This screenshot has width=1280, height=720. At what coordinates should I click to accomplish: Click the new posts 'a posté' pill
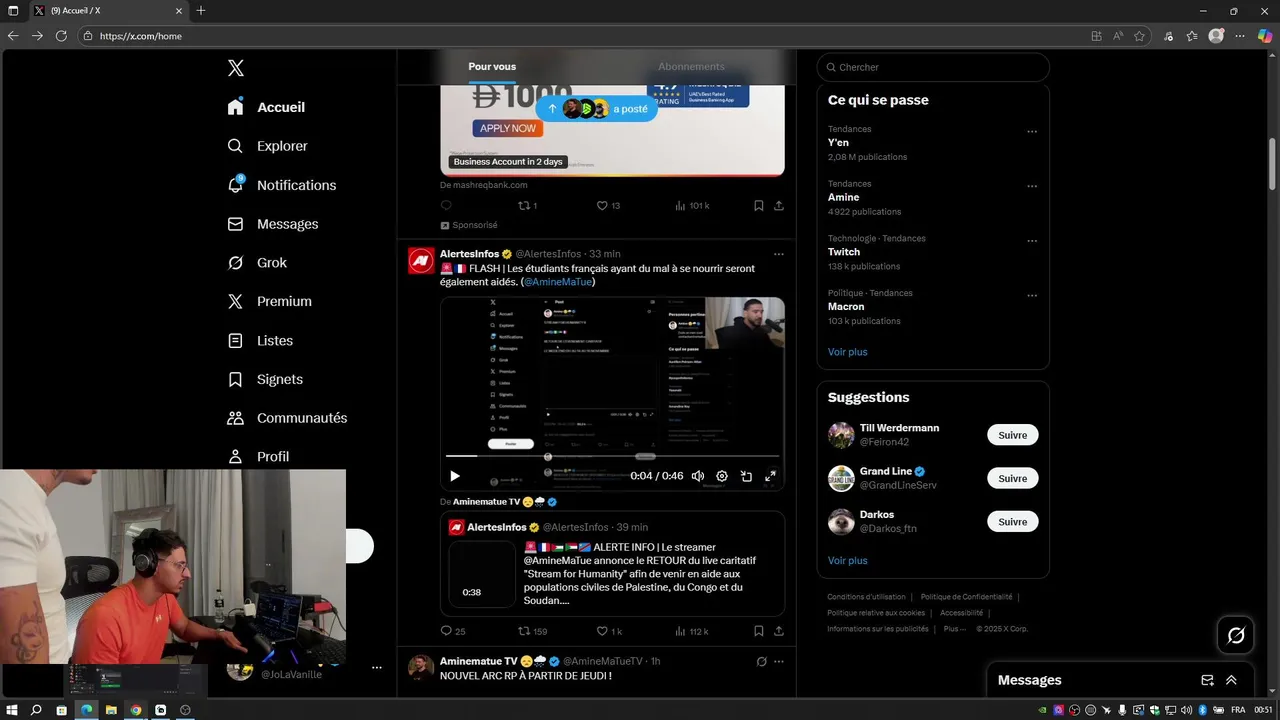click(x=596, y=109)
